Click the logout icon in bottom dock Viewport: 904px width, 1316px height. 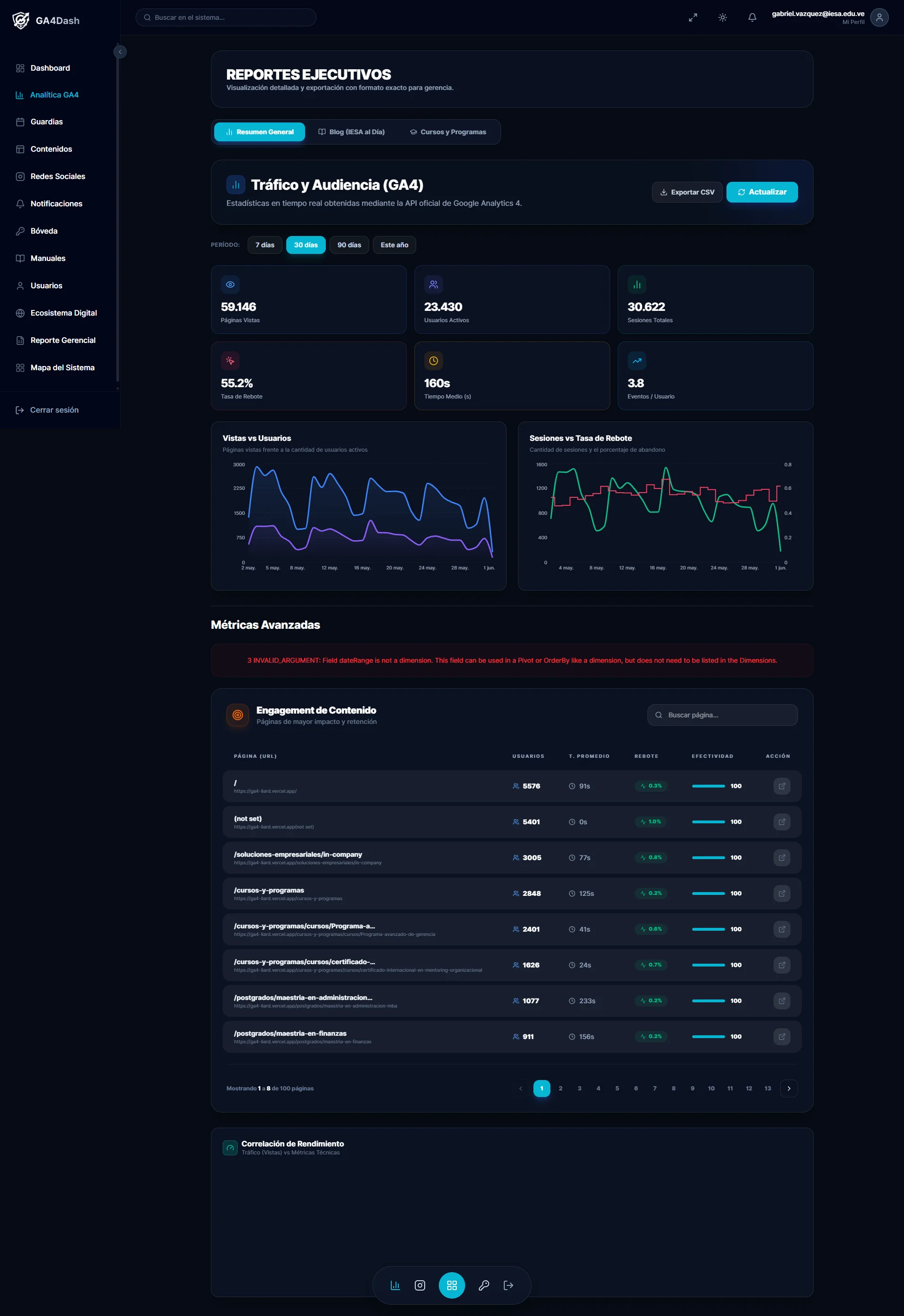pyautogui.click(x=508, y=1285)
